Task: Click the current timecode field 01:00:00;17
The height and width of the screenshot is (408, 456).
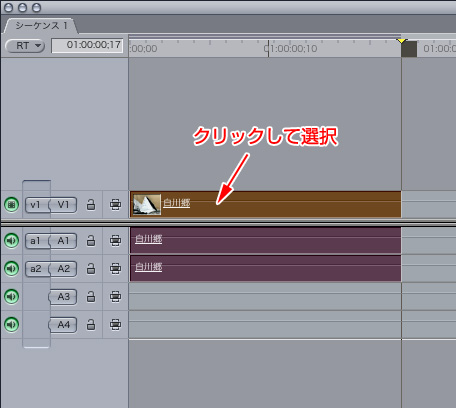Action: [87, 45]
